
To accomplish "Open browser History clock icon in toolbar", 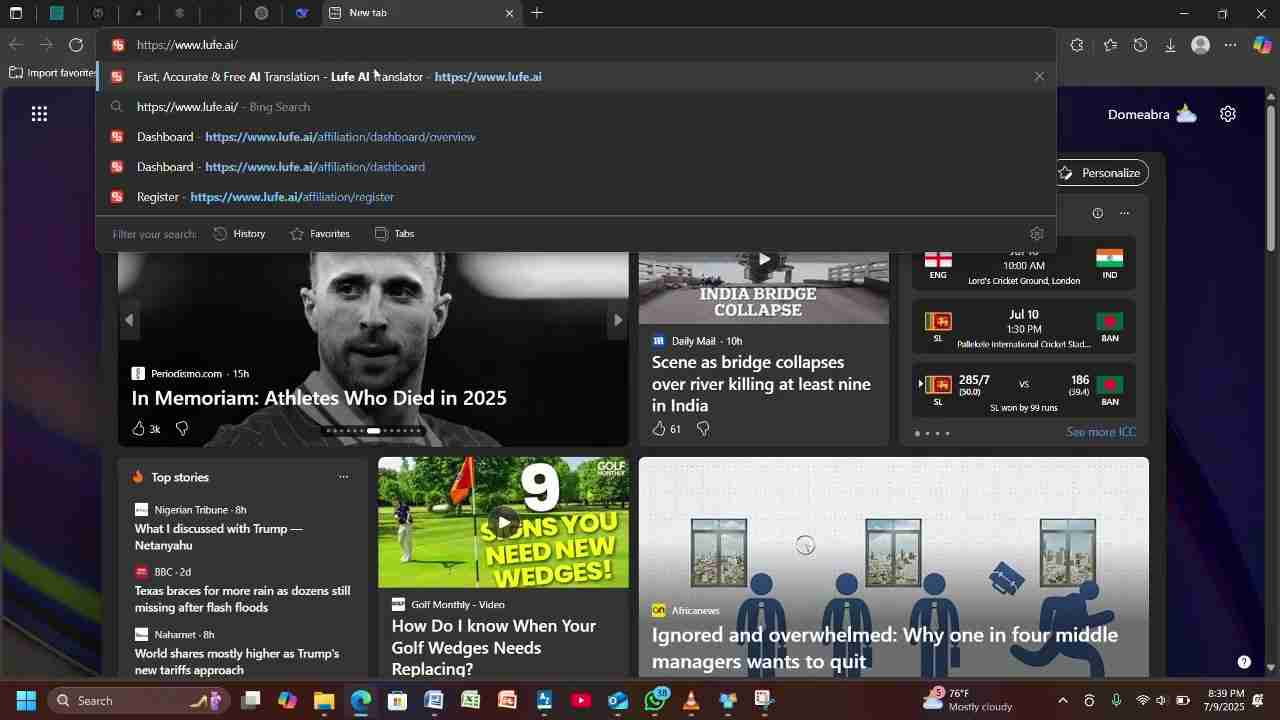I will pos(1141,45).
